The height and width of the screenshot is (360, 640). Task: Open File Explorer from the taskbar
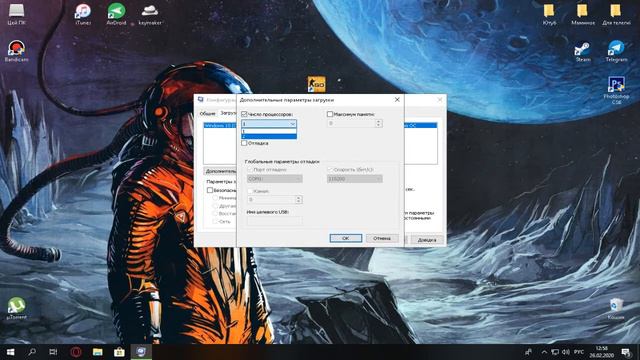[x=98, y=352]
